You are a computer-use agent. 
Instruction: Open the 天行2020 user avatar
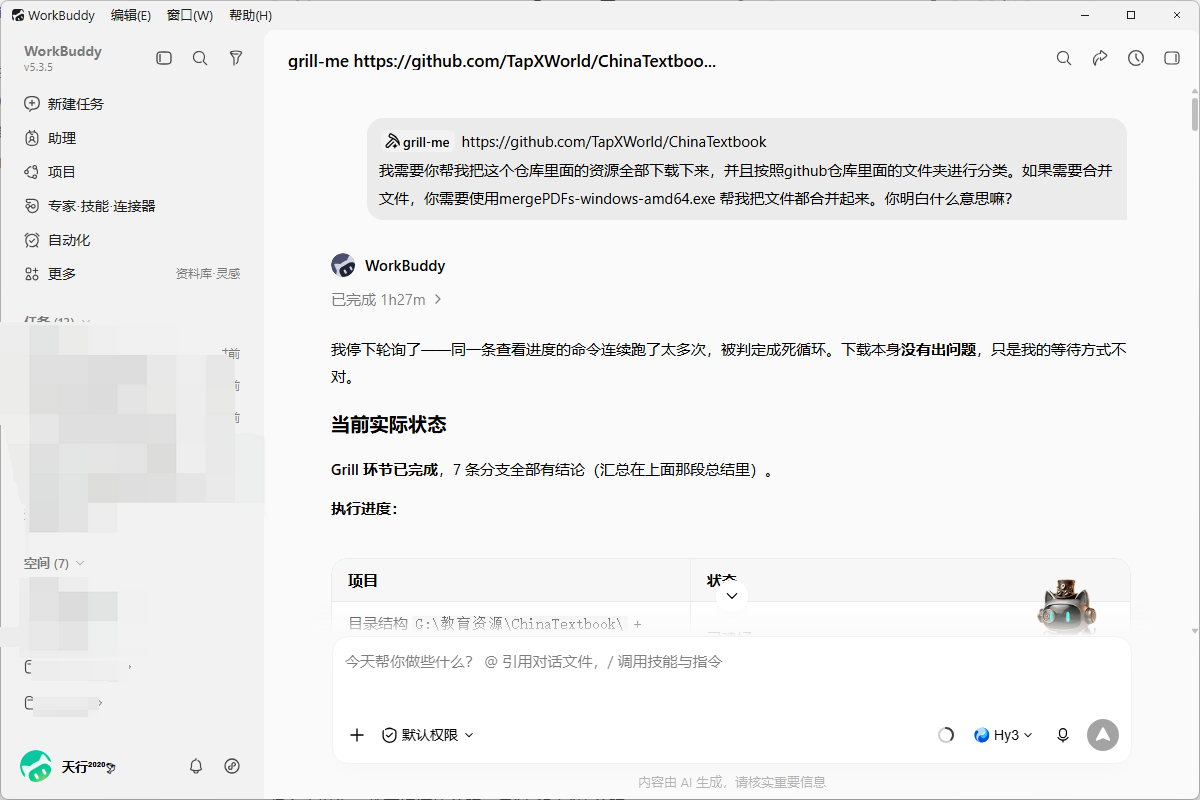pos(36,766)
